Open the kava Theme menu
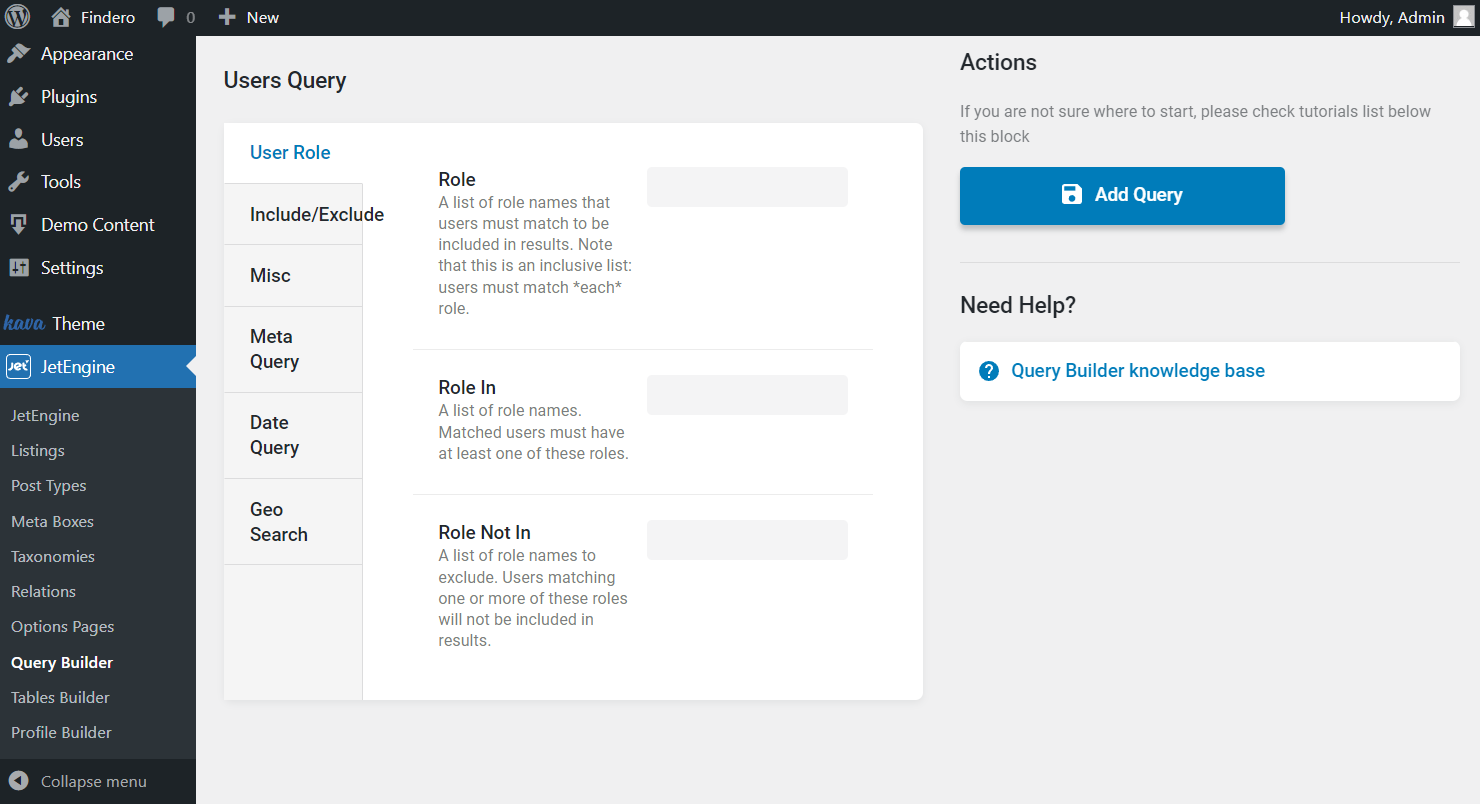The image size is (1480, 804). tap(98, 323)
